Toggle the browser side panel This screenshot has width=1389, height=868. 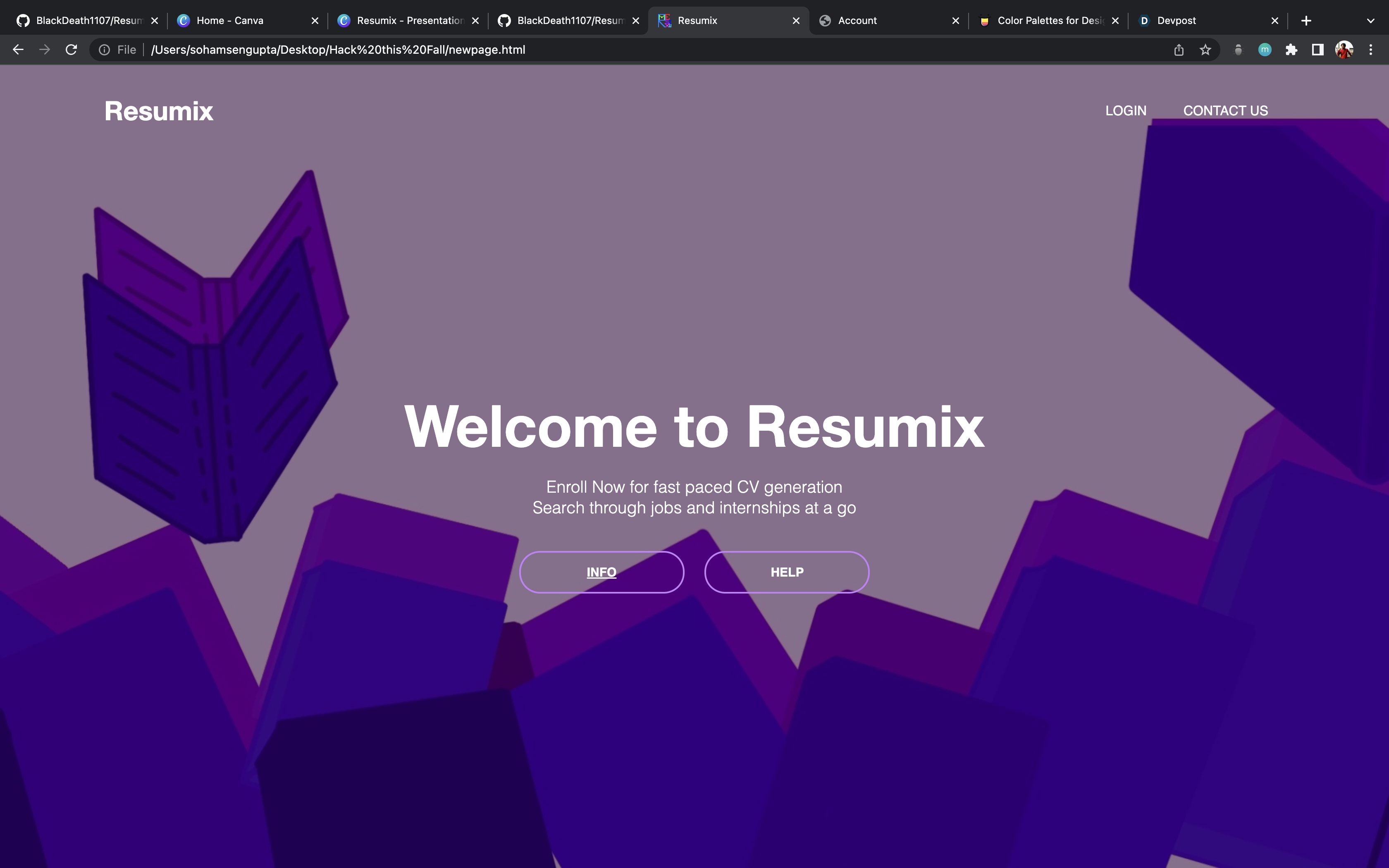1318,50
